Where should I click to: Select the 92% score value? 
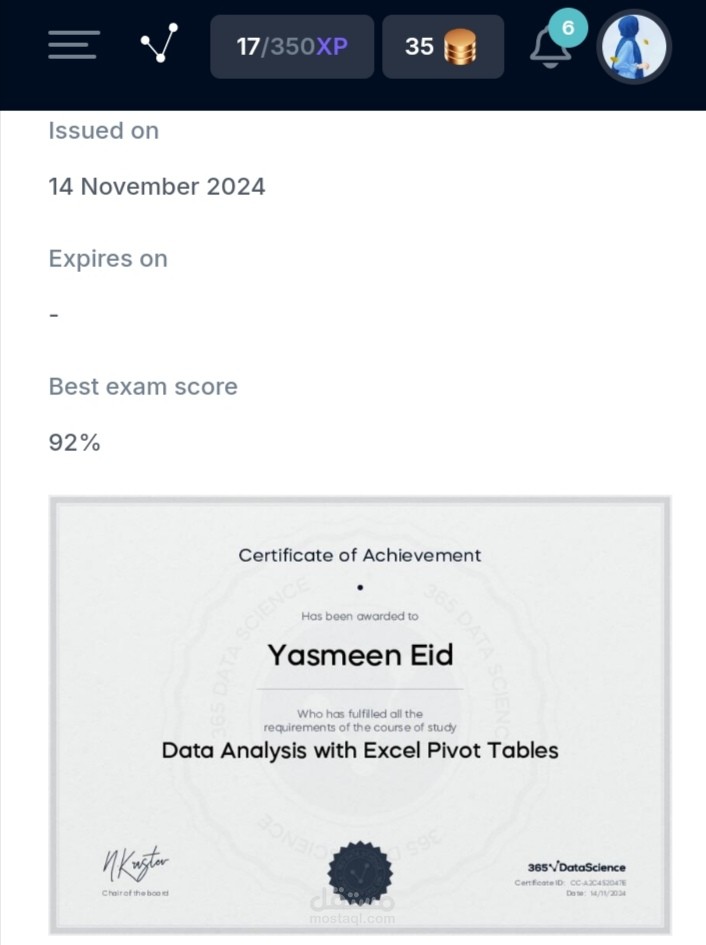coord(74,443)
